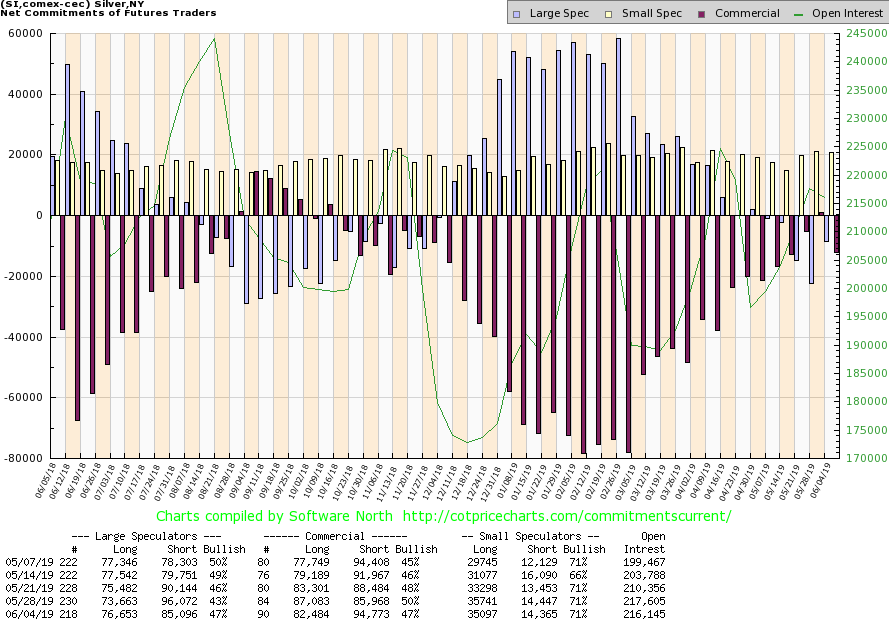Click the purple Commercial legend swatch
889x620 pixels.
704,14
